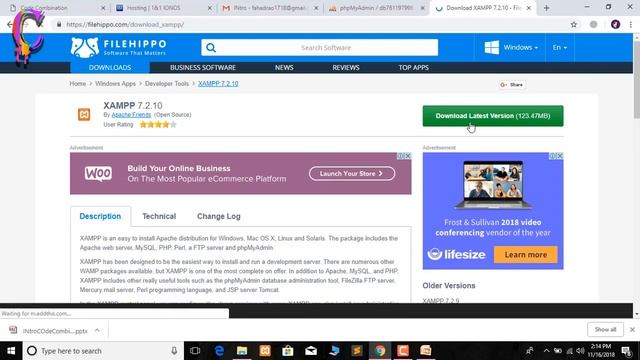Switch to phpMyAdmin browser tab
This screenshot has width=640, height=360.
click(x=376, y=8)
